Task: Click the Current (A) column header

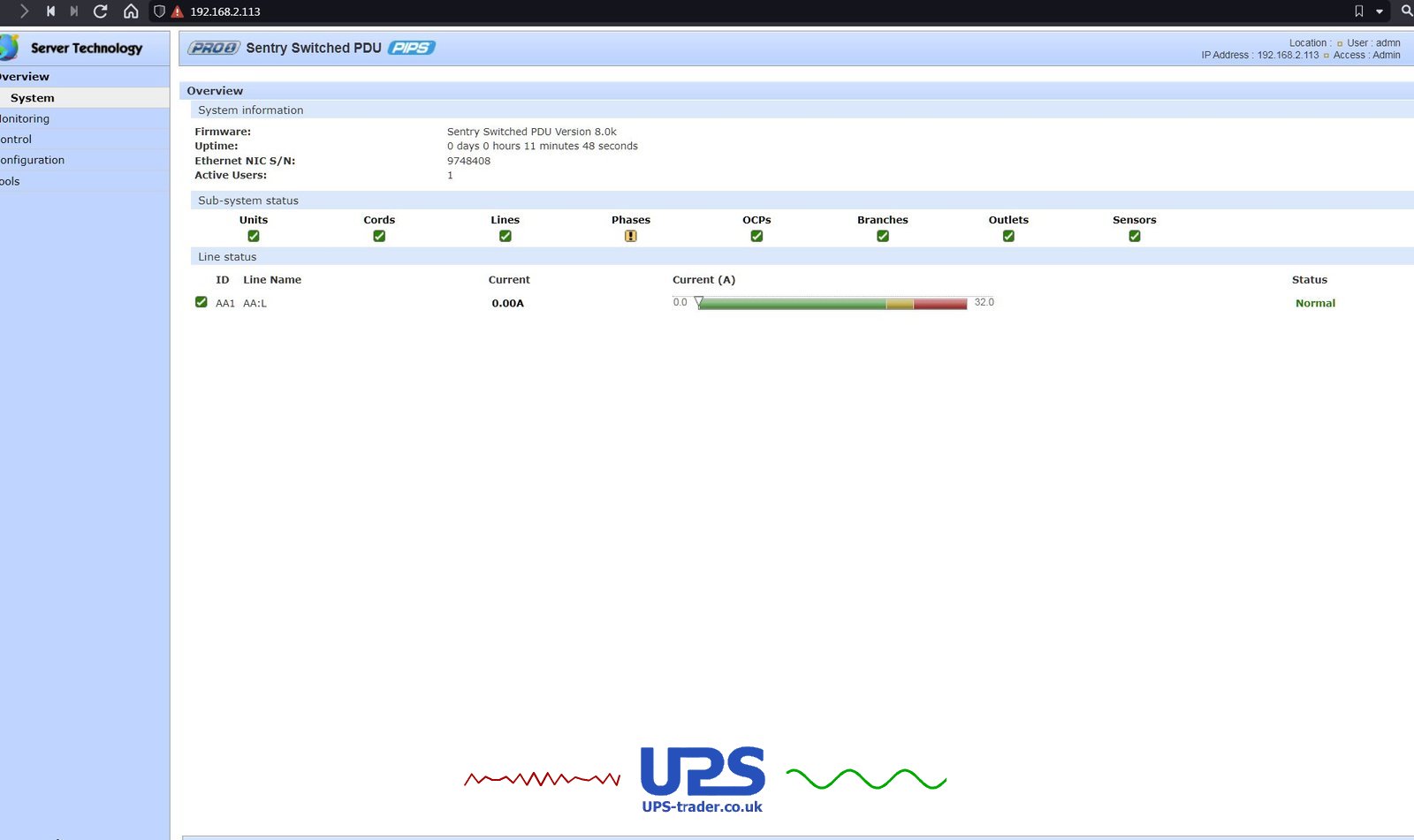Action: (703, 280)
